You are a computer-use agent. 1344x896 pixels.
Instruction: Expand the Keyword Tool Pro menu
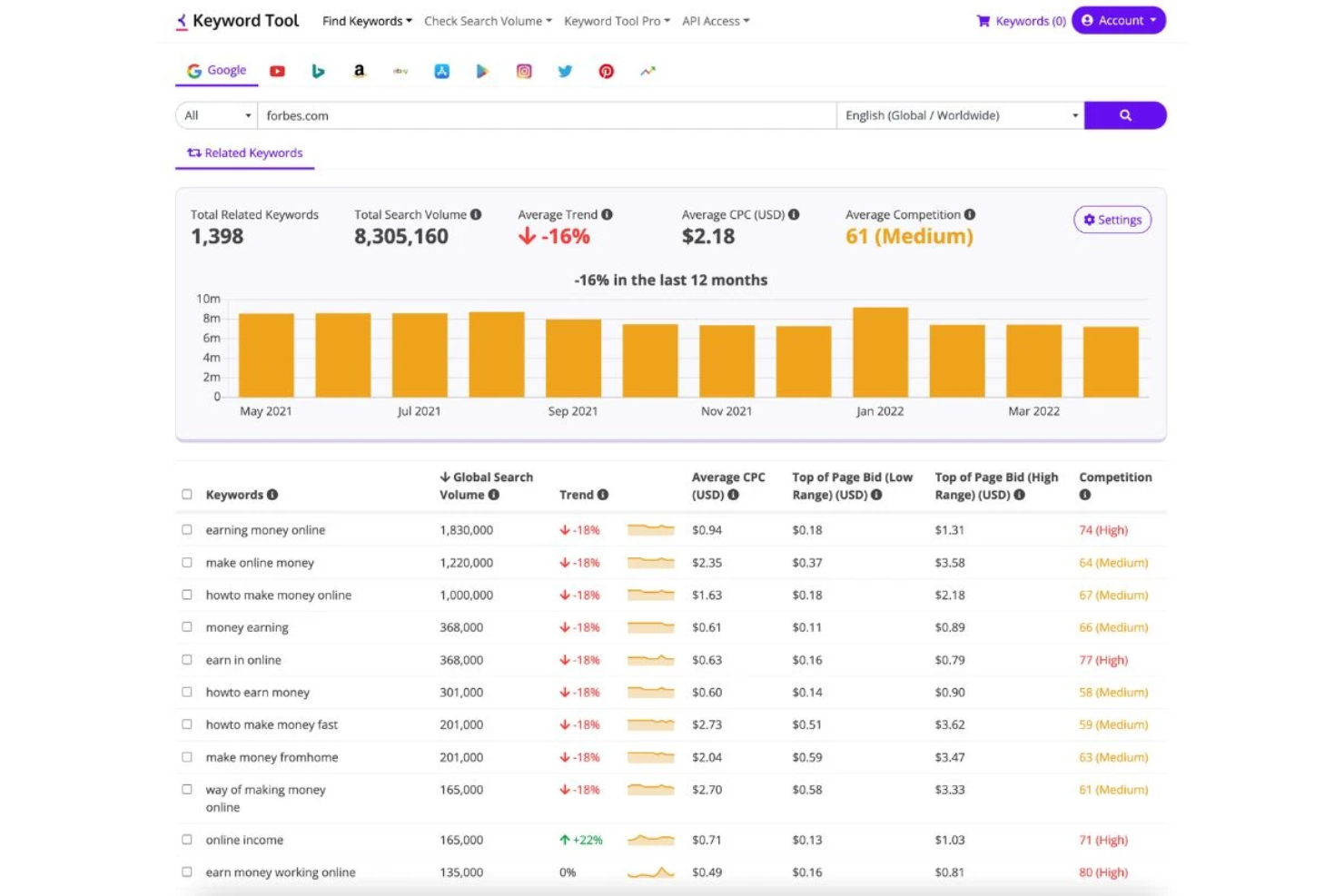click(x=616, y=21)
